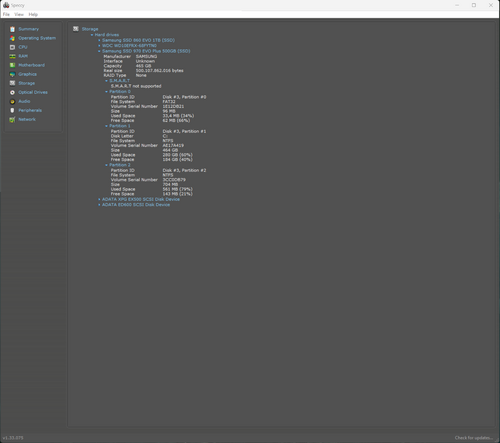This screenshot has height=443, width=500.
Task: Open the View menu
Action: (x=19, y=14)
